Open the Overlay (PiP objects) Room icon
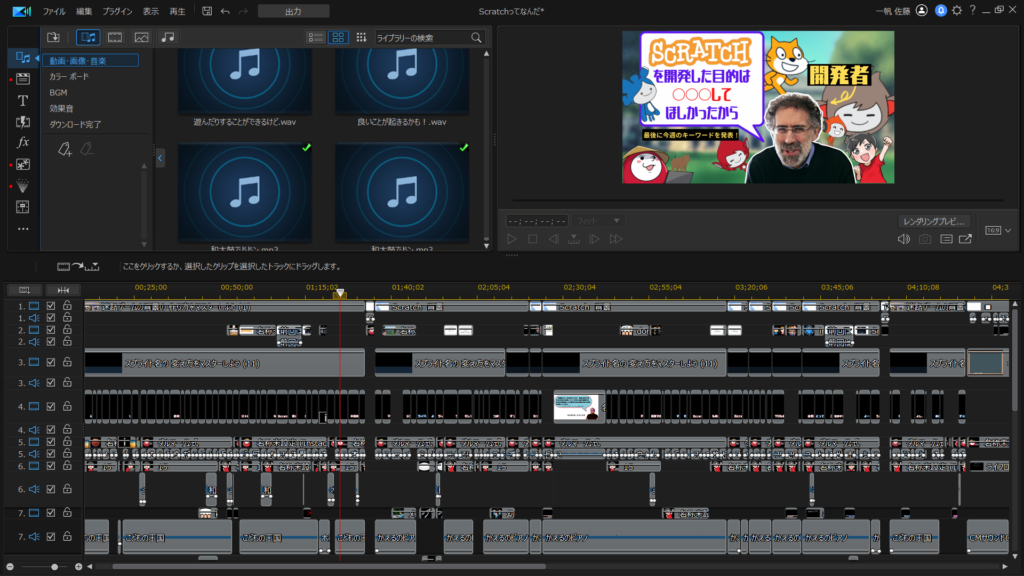This screenshot has height=576, width=1024. click(x=23, y=165)
